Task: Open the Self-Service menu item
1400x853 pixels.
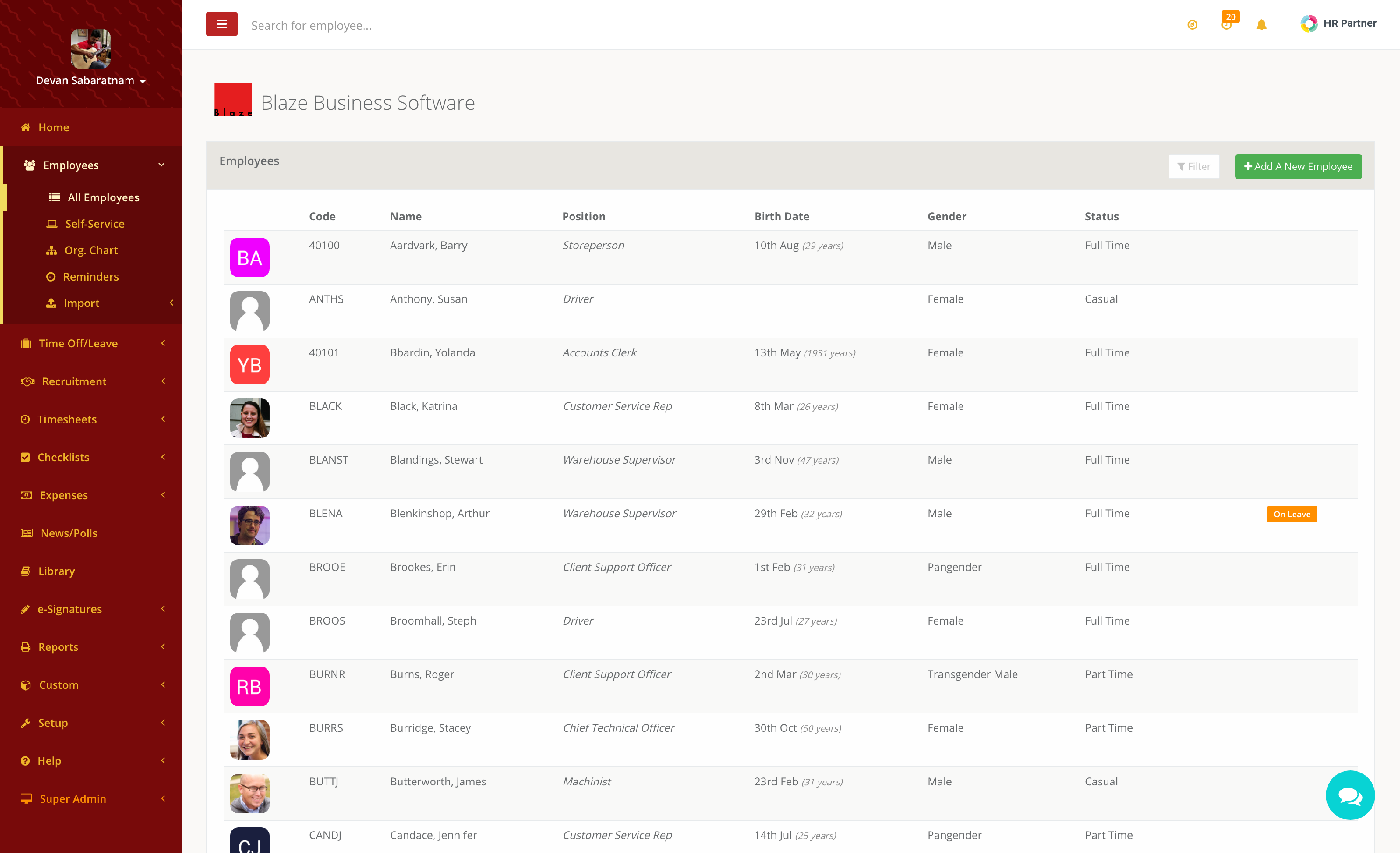Action: point(94,224)
